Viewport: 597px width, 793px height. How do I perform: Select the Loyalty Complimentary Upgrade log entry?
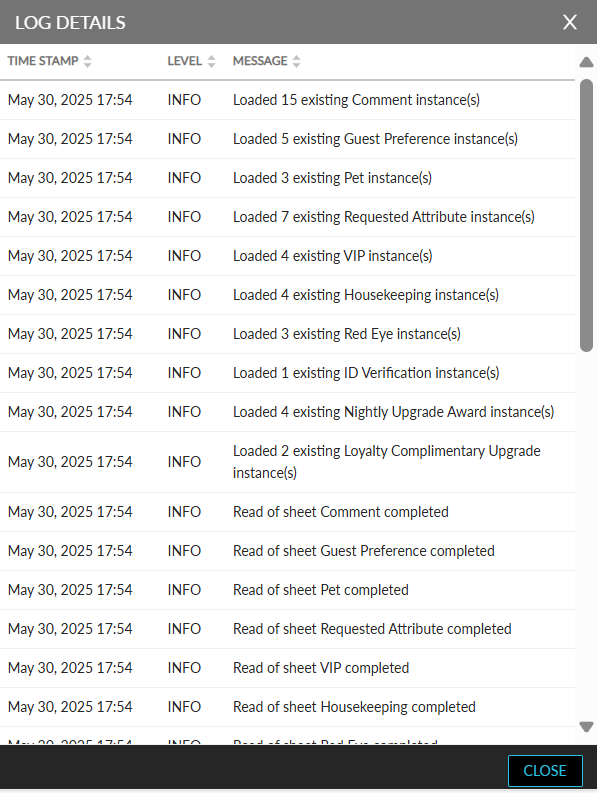(x=287, y=462)
